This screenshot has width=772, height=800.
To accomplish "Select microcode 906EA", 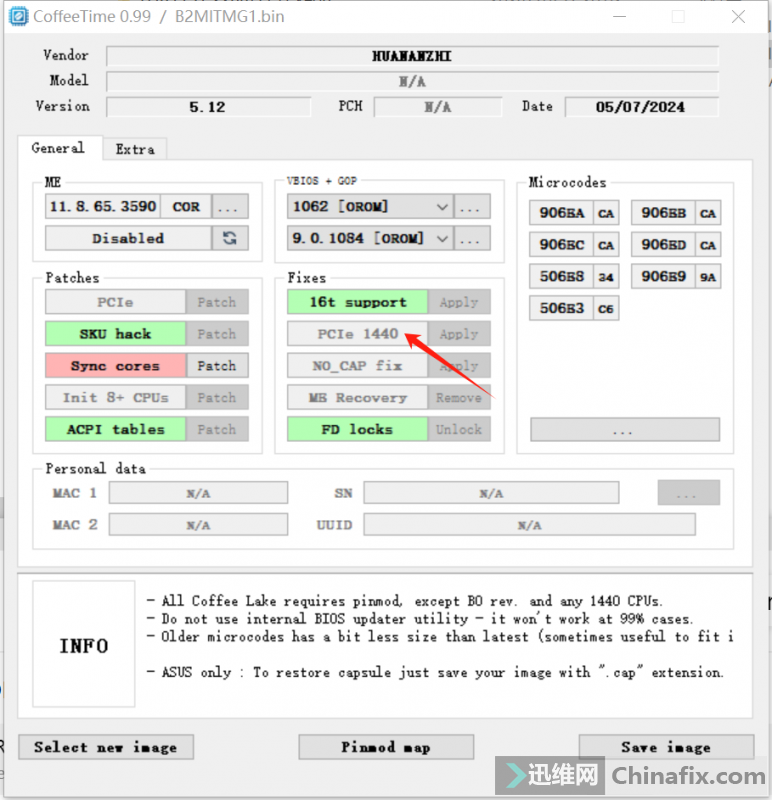I will (x=561, y=213).
